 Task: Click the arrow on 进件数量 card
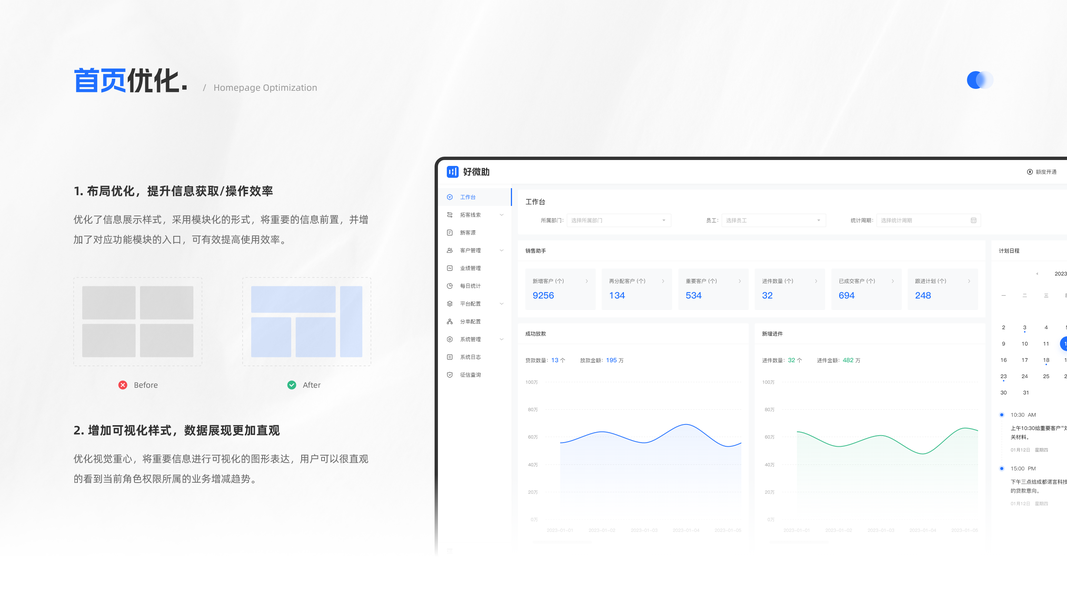click(x=816, y=281)
